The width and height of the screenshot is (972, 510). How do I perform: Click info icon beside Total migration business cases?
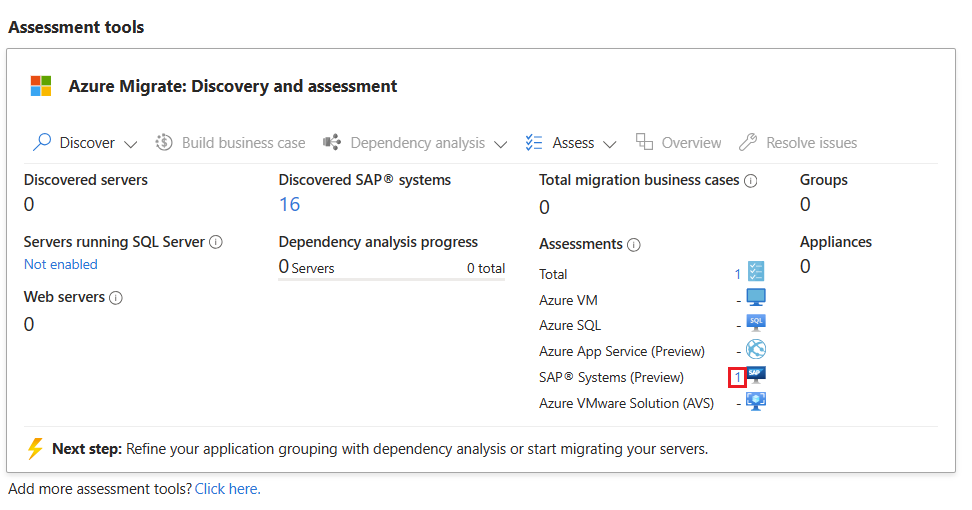(751, 181)
